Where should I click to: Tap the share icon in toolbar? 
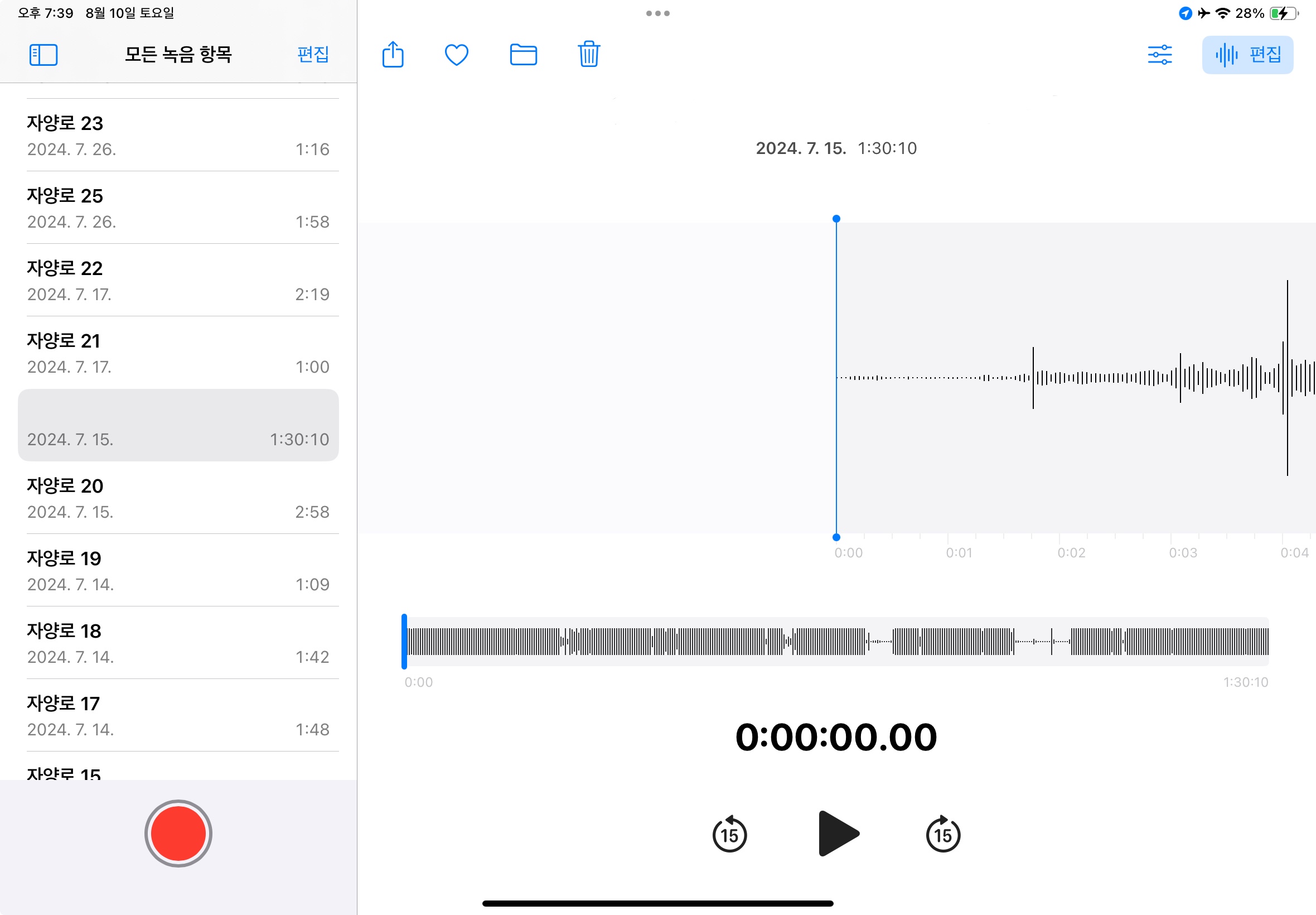[x=393, y=55]
